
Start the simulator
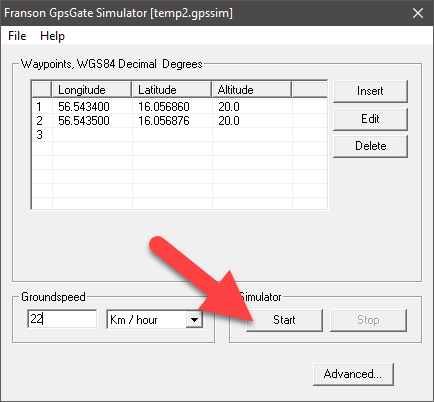[284, 320]
